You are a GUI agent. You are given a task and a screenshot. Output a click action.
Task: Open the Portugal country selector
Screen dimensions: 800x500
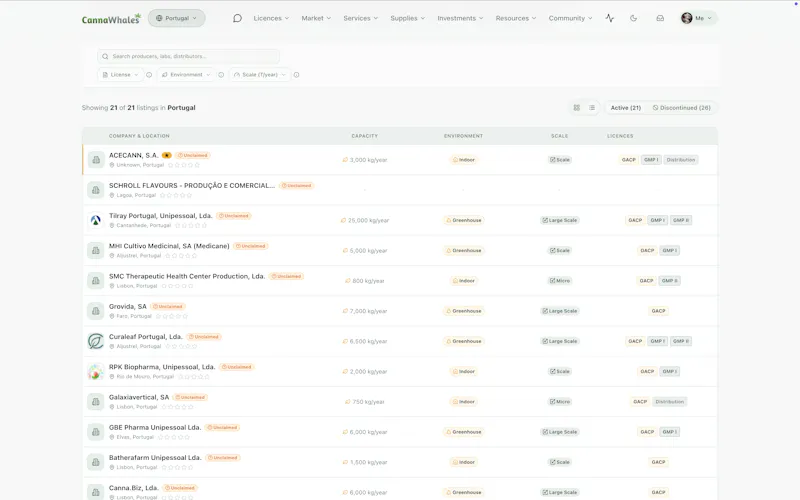tap(177, 18)
